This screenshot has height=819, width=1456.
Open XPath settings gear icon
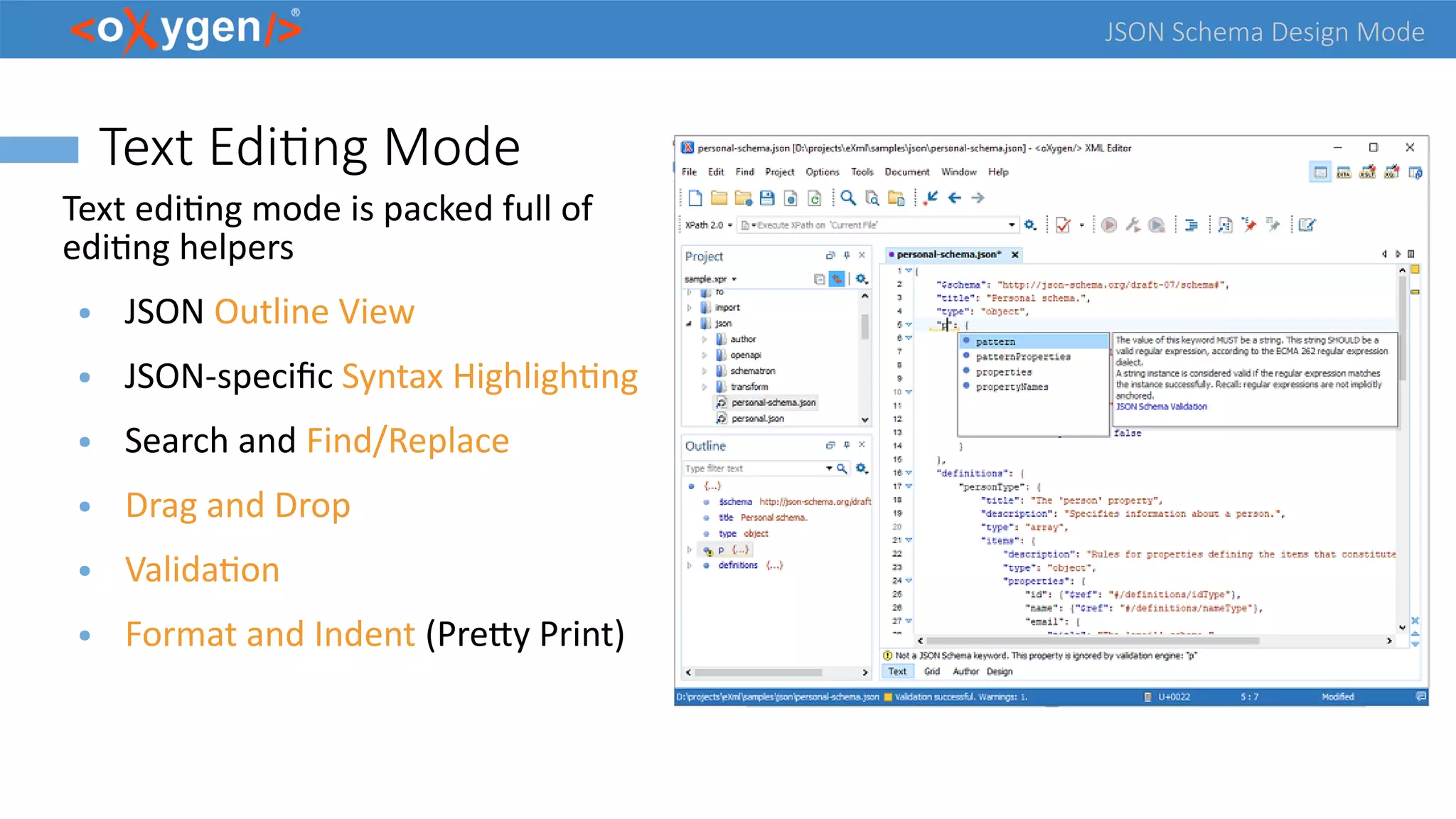click(x=1030, y=225)
